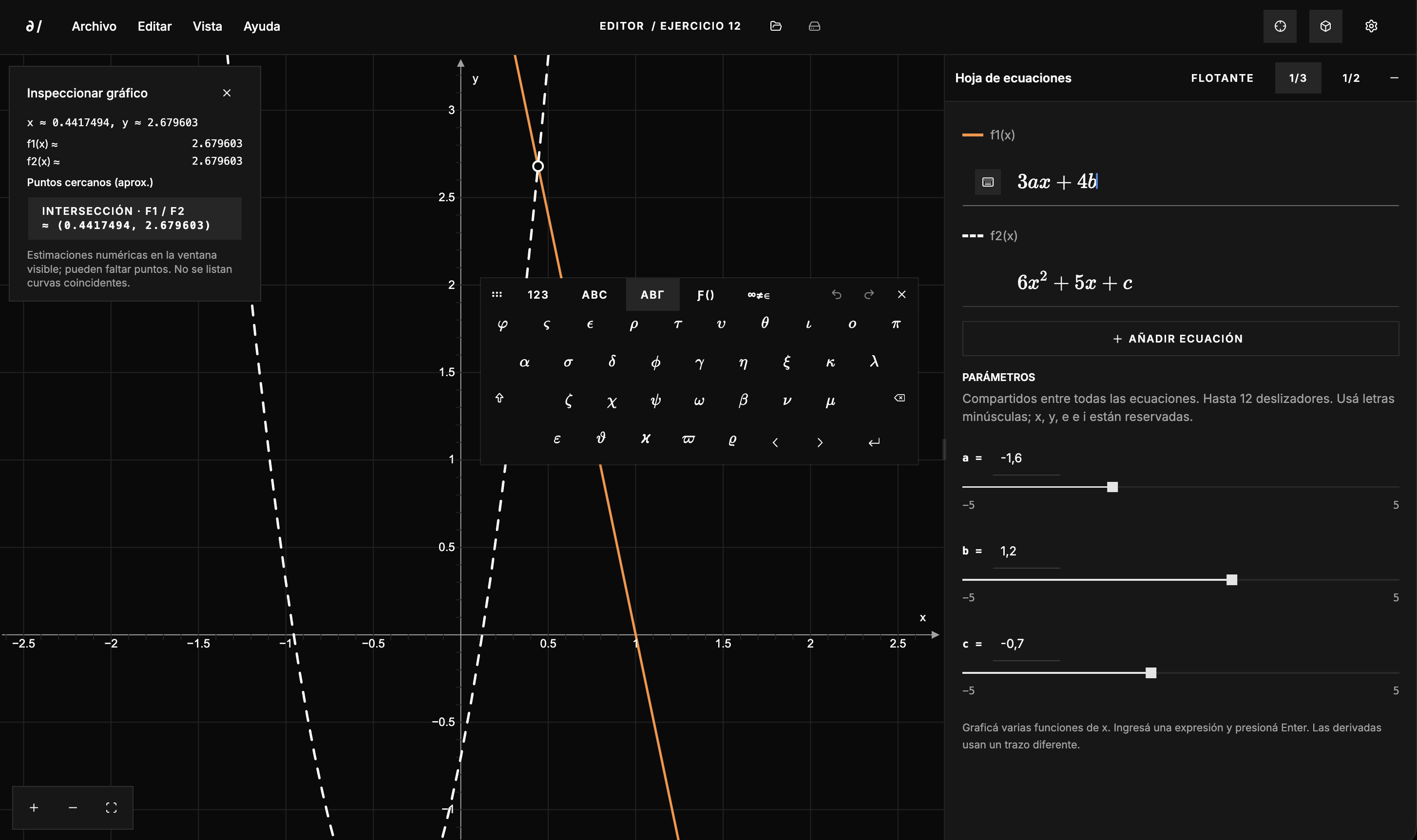Zoom out of the graph with minus button
Viewport: 1417px width, 840px height.
(73, 807)
